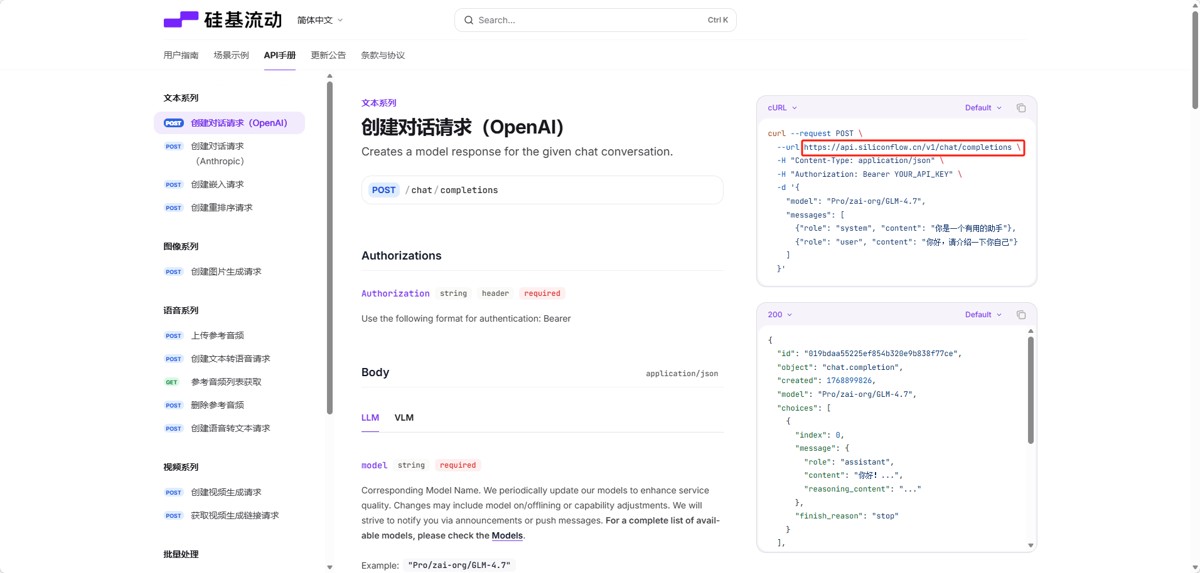Click the 语音系列 sidebar heading

pos(181,310)
